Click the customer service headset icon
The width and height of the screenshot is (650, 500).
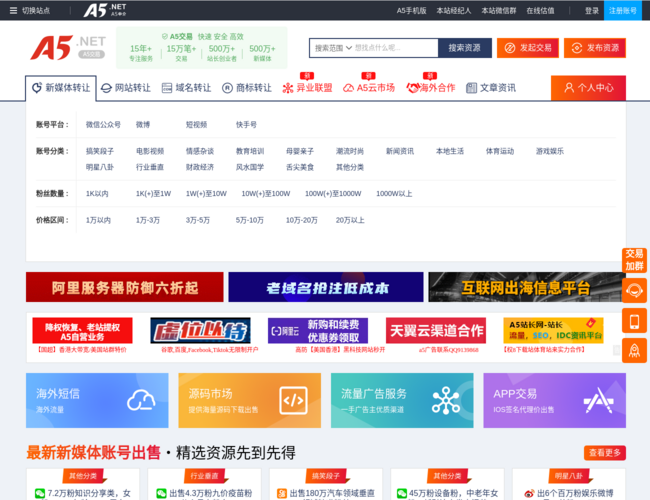coord(634,291)
